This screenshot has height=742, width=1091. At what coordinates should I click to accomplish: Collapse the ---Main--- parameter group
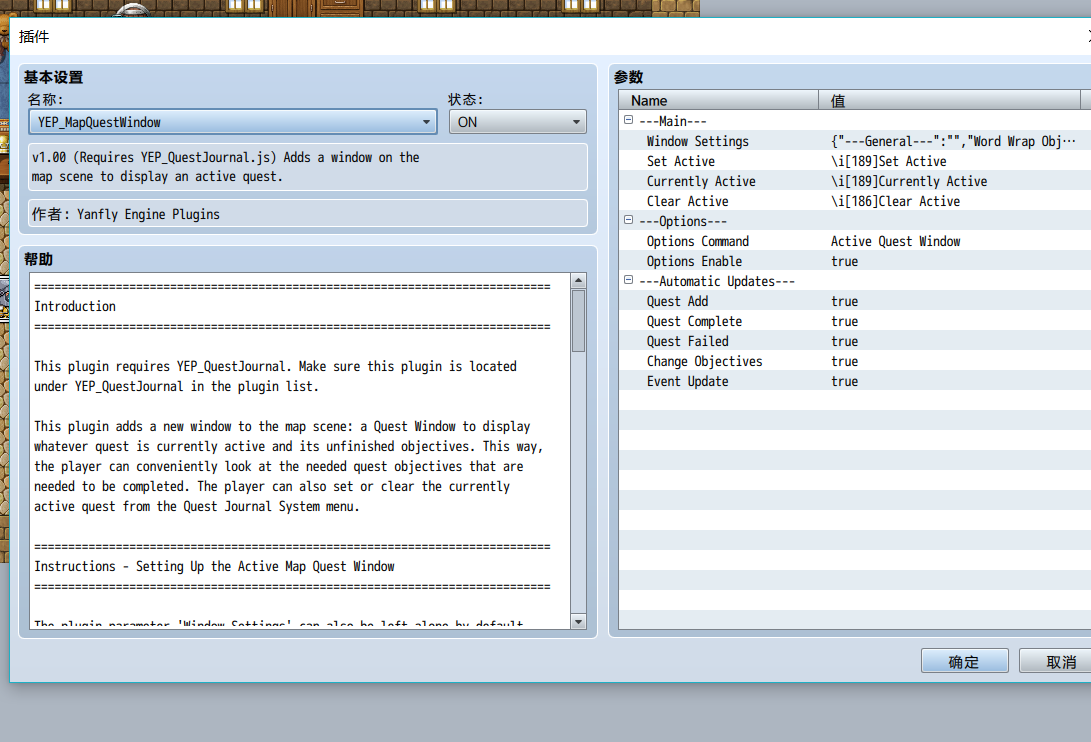click(x=628, y=120)
